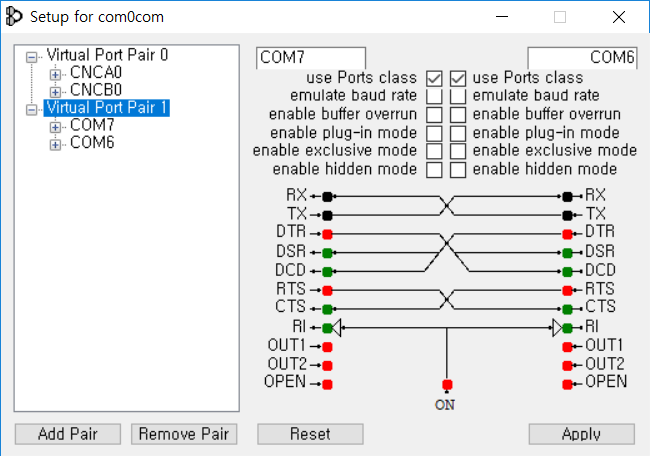Click the COM7 RTS red pin
This screenshot has width=650, height=456.
327,291
